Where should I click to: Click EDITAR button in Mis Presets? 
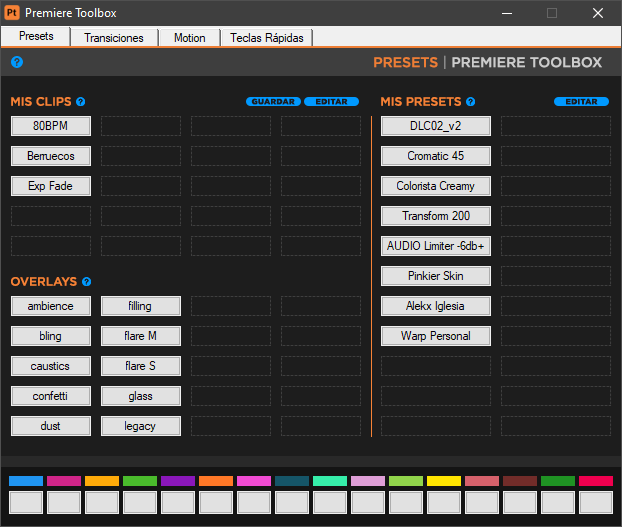pos(582,102)
